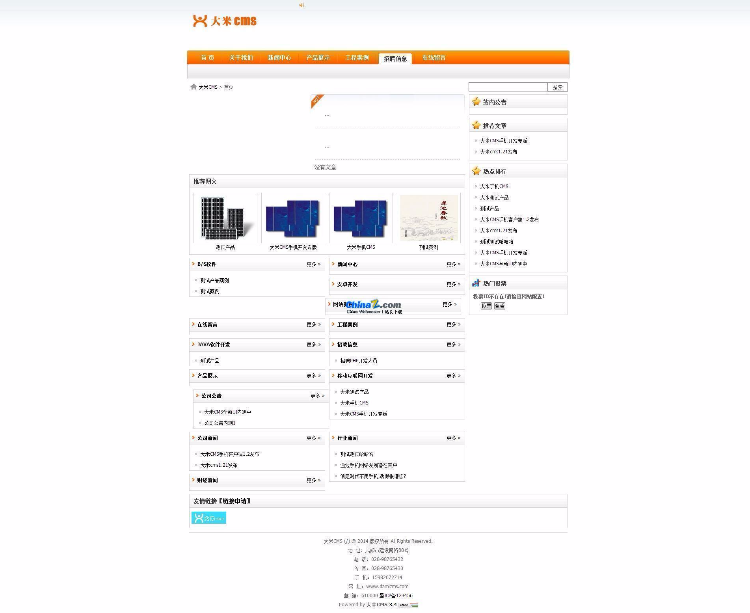Click the star icon beside 站内公告

pyautogui.click(x=476, y=101)
